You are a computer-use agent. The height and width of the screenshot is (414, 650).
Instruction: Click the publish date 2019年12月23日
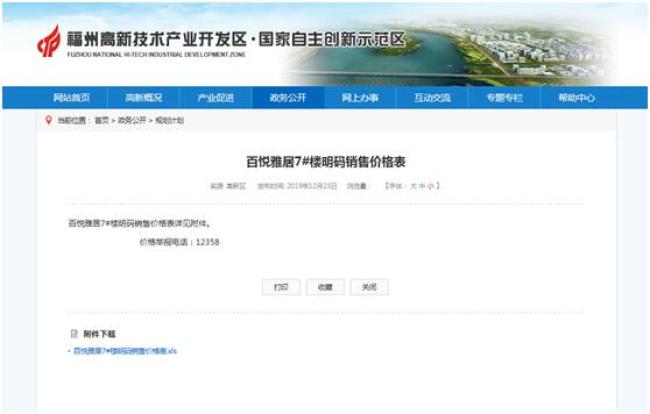coord(312,186)
